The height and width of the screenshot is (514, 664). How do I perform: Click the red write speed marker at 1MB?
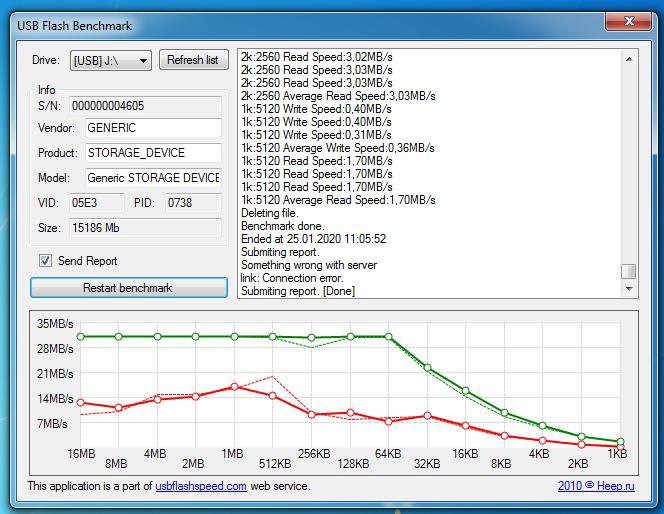point(234,386)
